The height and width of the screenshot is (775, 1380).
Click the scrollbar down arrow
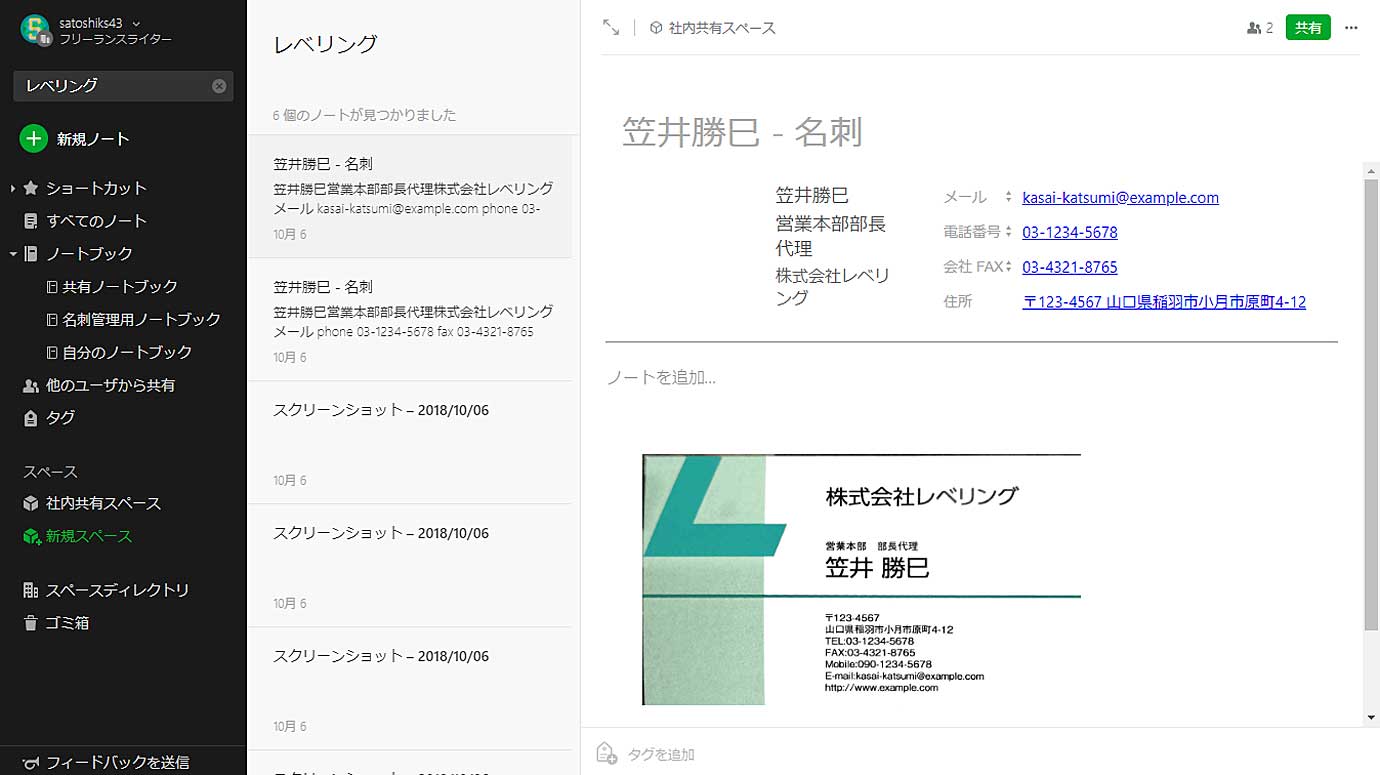[x=1371, y=717]
